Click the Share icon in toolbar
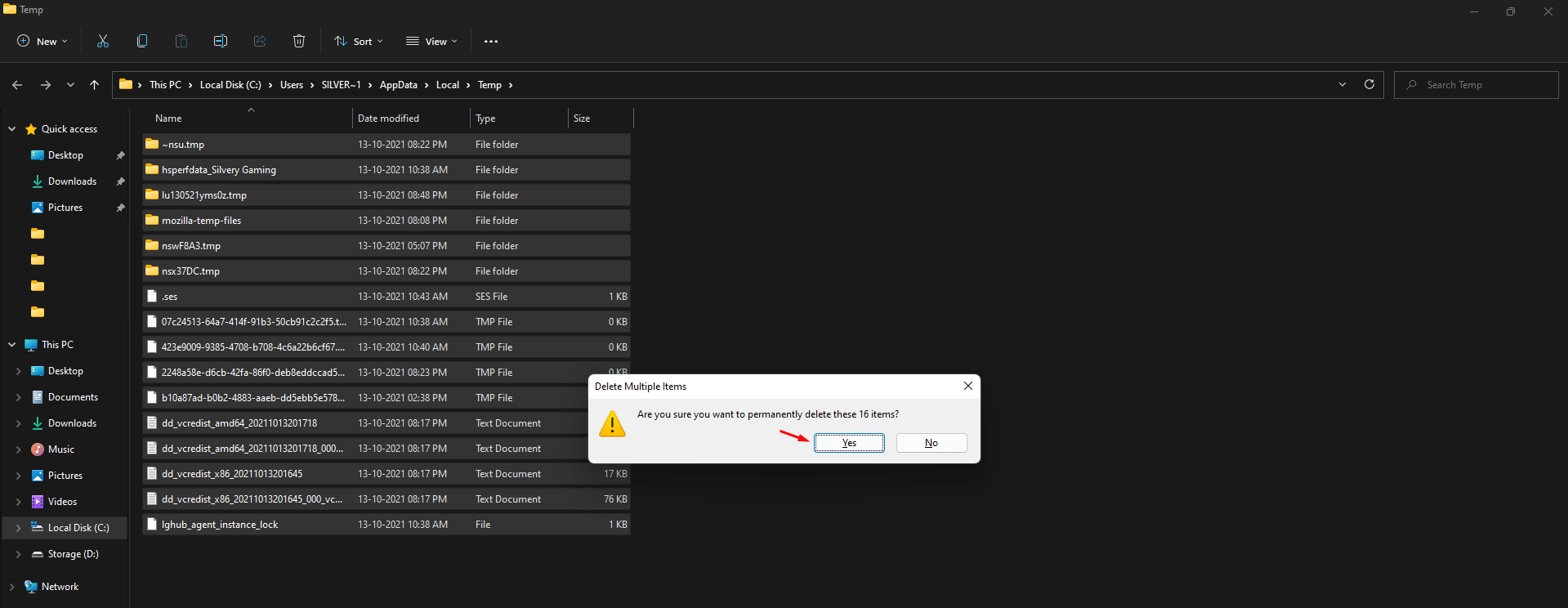This screenshot has height=608, width=1568. click(x=260, y=41)
